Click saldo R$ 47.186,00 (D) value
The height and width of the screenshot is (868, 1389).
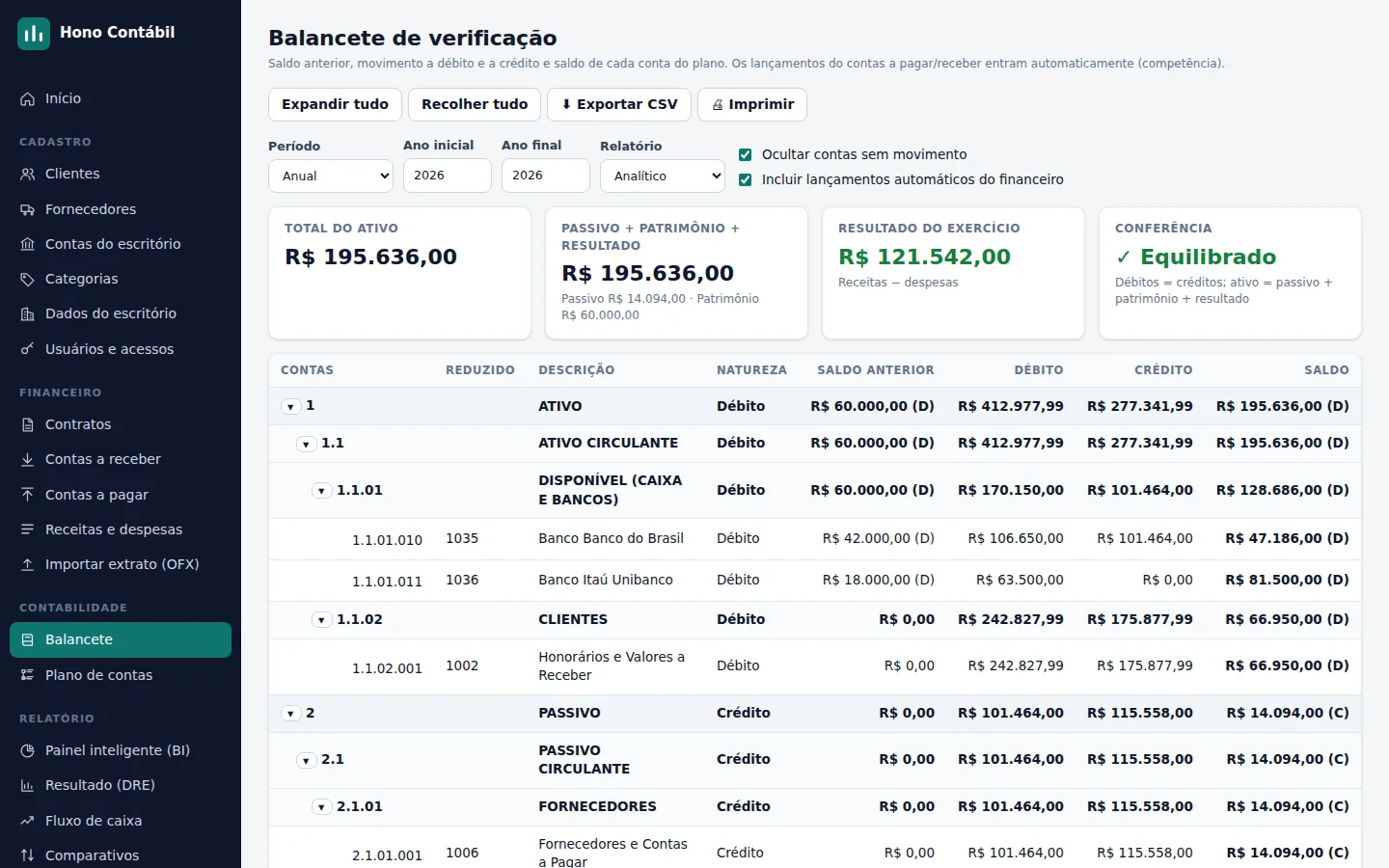tap(1287, 538)
